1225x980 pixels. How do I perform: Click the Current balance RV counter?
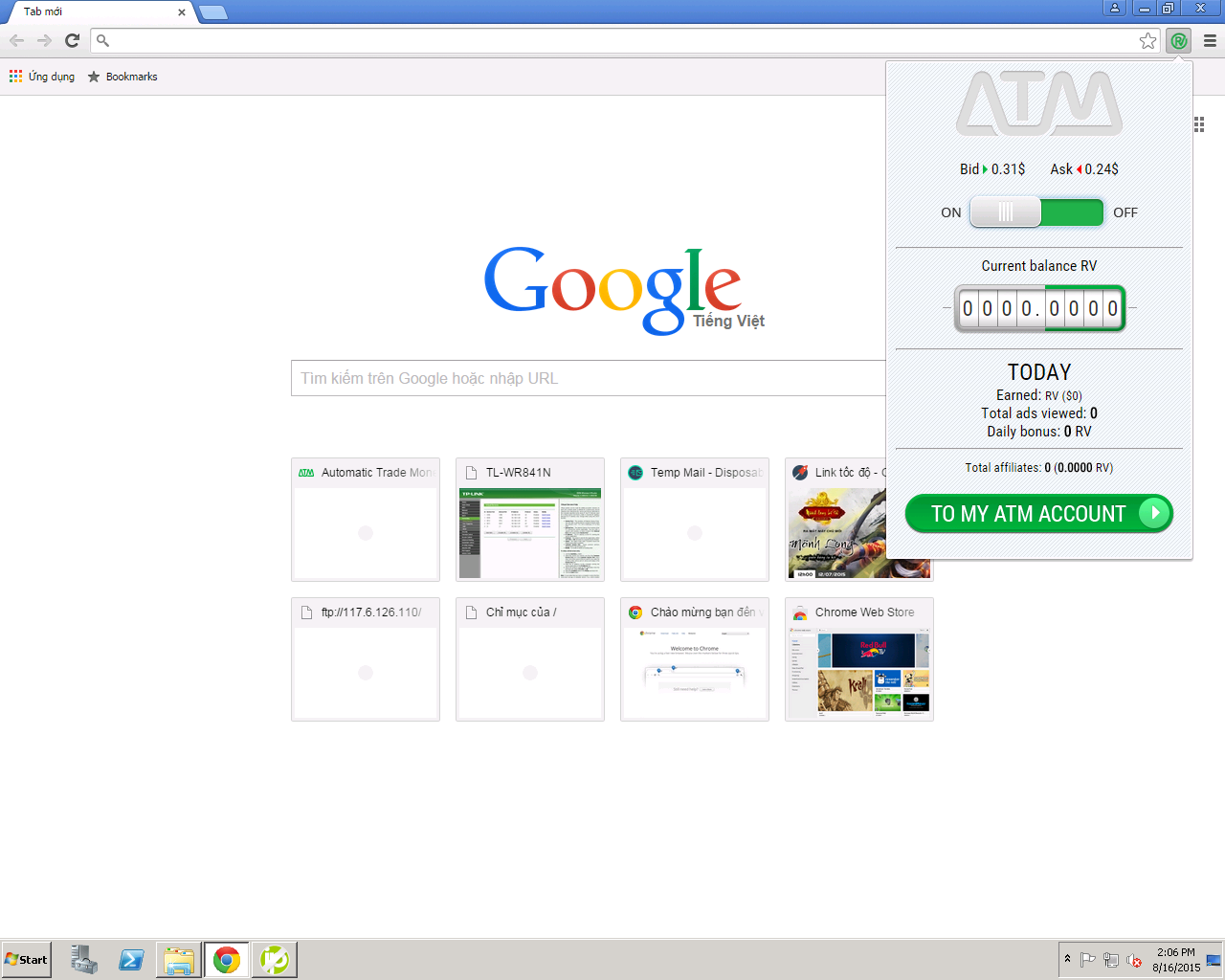(x=1039, y=308)
